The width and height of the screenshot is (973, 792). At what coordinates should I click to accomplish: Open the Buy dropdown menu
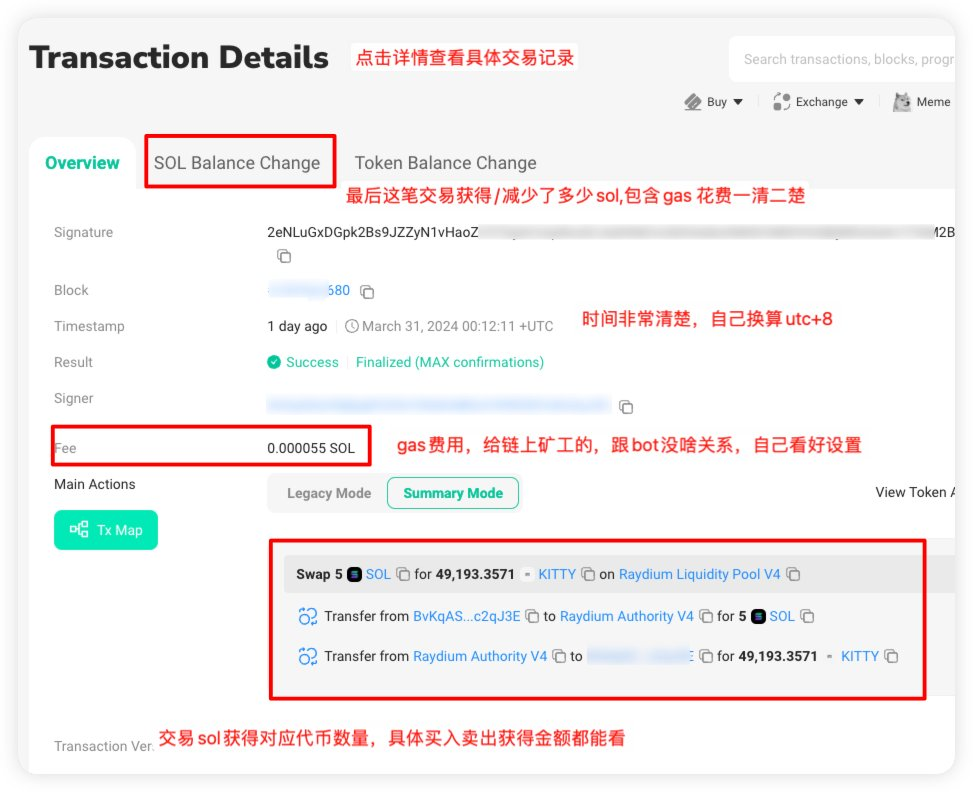pyautogui.click(x=715, y=102)
